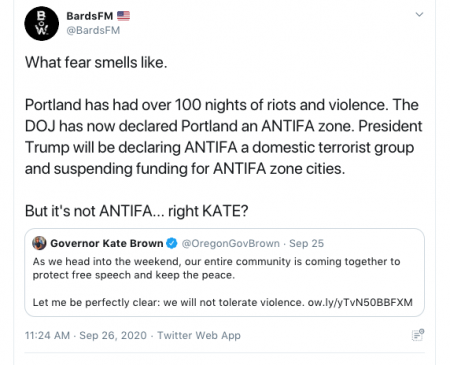The width and height of the screenshot is (450, 365).
Task: Click Governor Kate Brown's small avatar
Action: coord(39,243)
